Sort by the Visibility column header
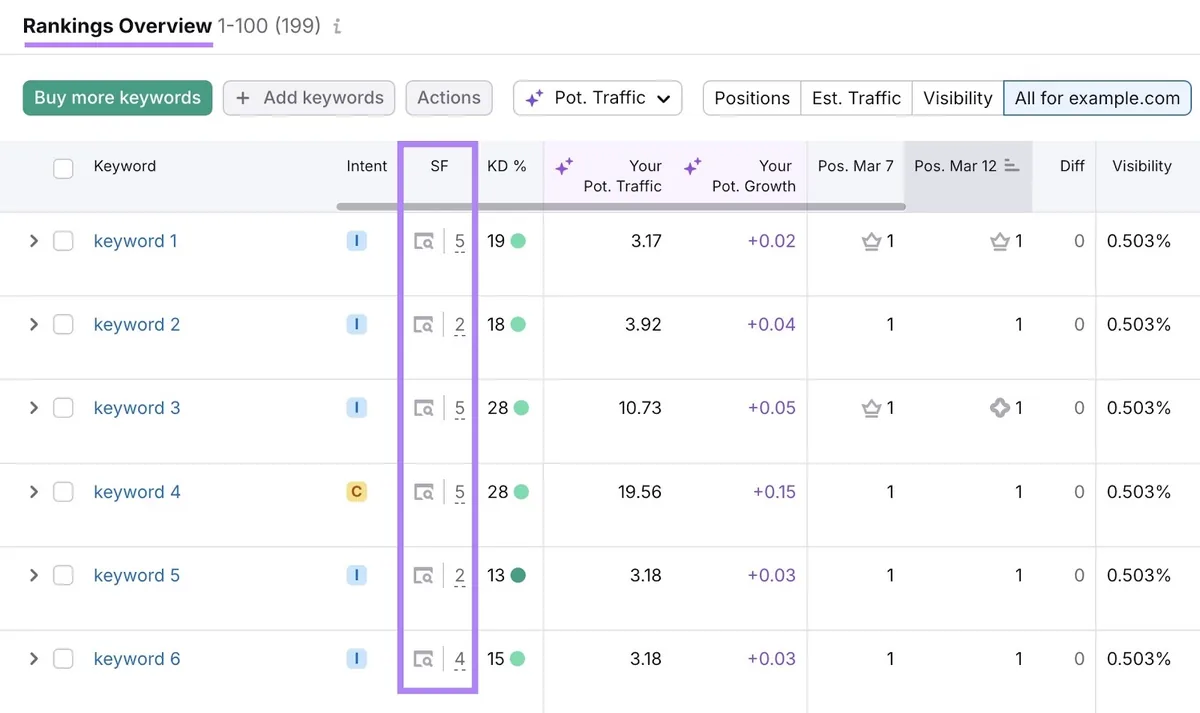This screenshot has height=713, width=1200. pyautogui.click(x=1142, y=166)
